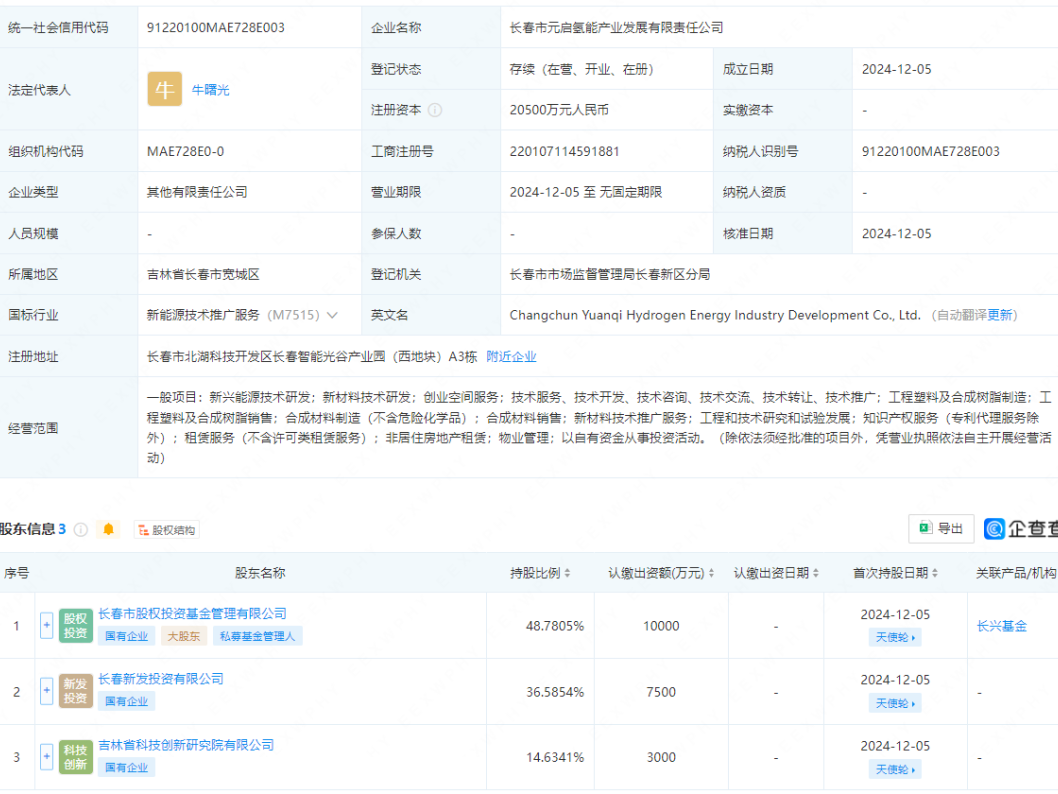The width and height of the screenshot is (1058, 794).
Task: Open the 股权结构 button
Action: tap(167, 530)
